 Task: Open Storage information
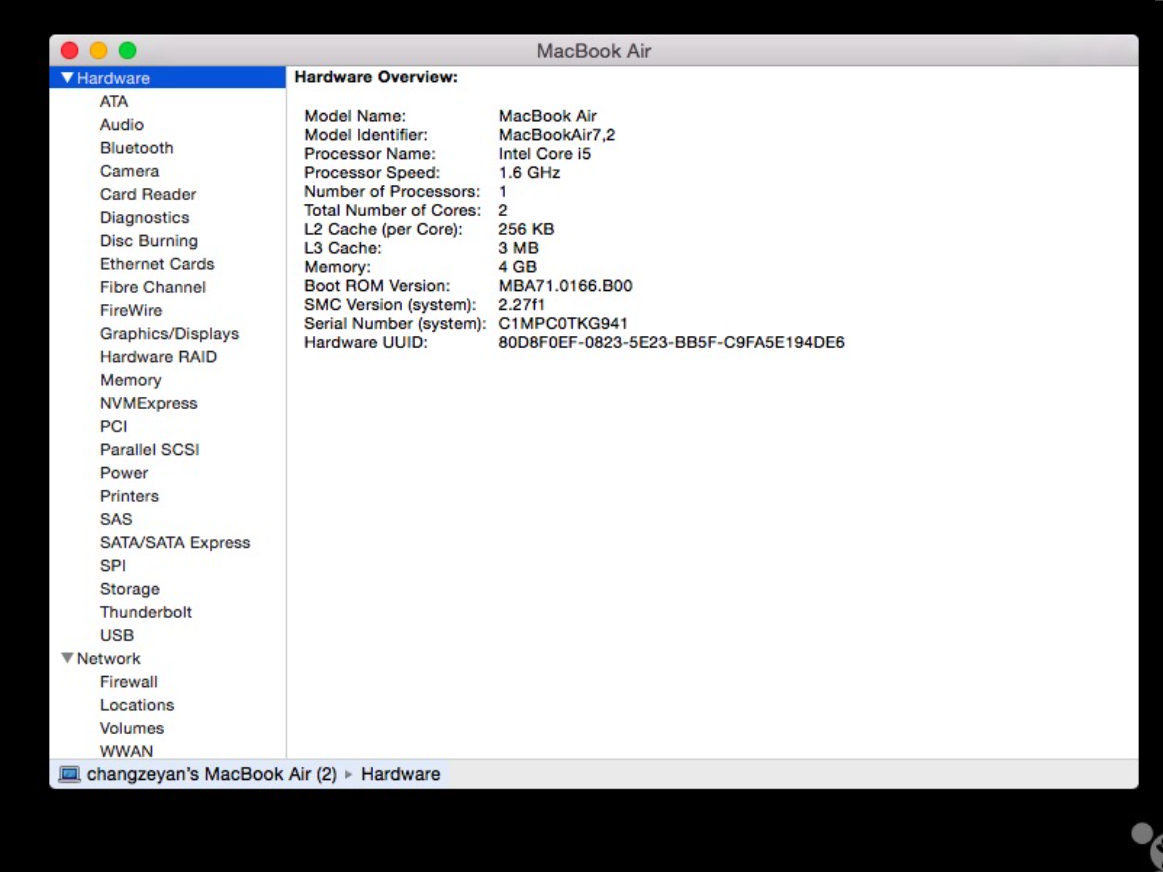[130, 589]
